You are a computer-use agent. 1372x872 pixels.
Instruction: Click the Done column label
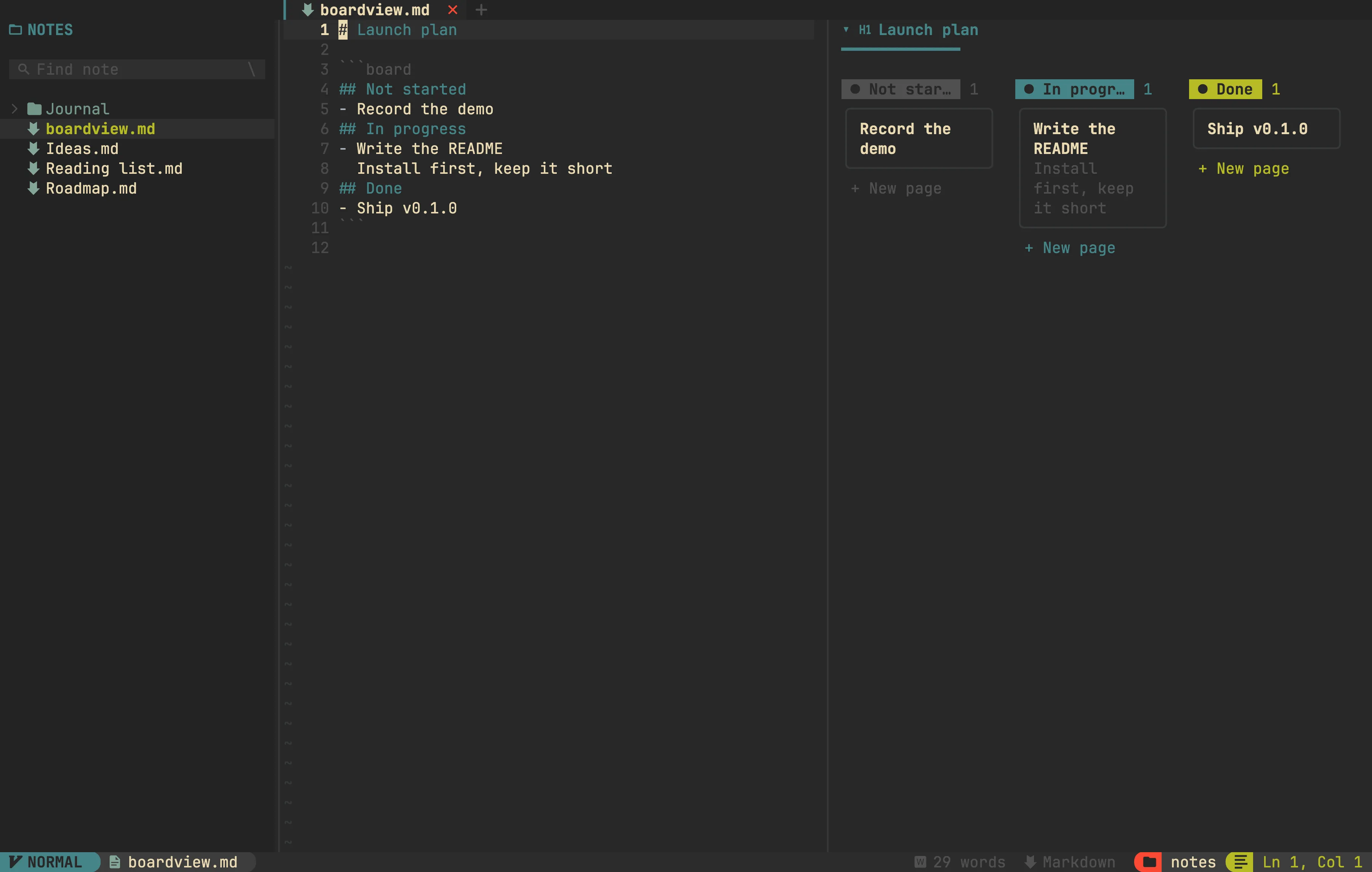pos(1226,90)
